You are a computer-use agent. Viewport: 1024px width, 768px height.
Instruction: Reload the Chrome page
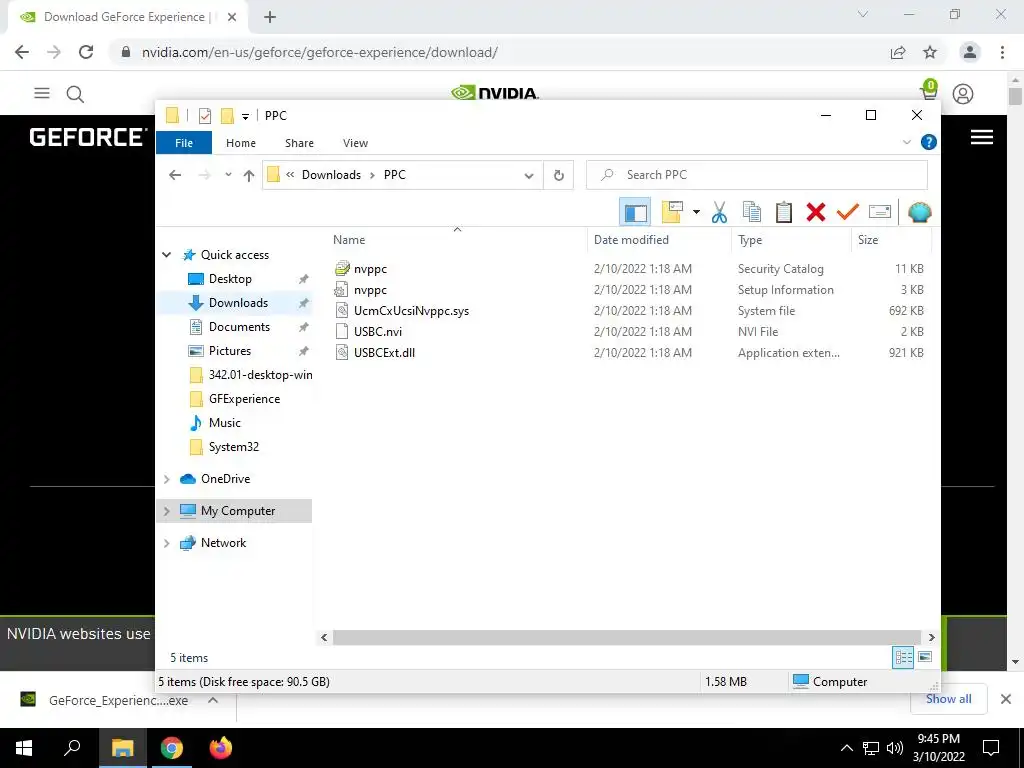coord(86,52)
